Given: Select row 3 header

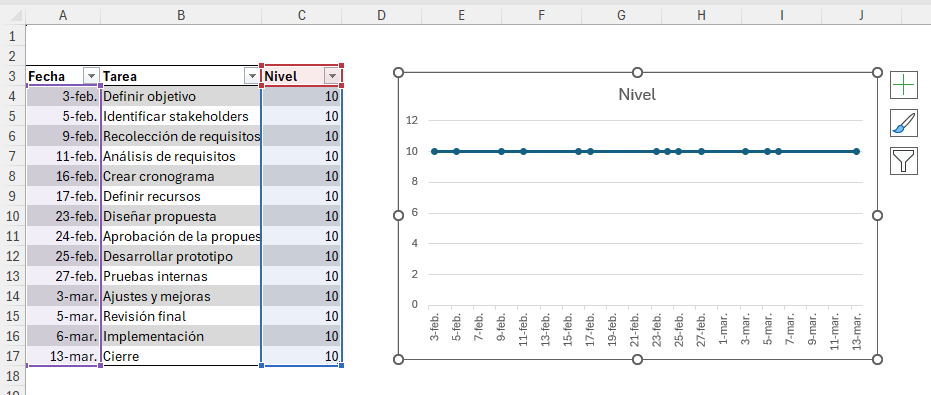Looking at the screenshot, I should (12, 76).
